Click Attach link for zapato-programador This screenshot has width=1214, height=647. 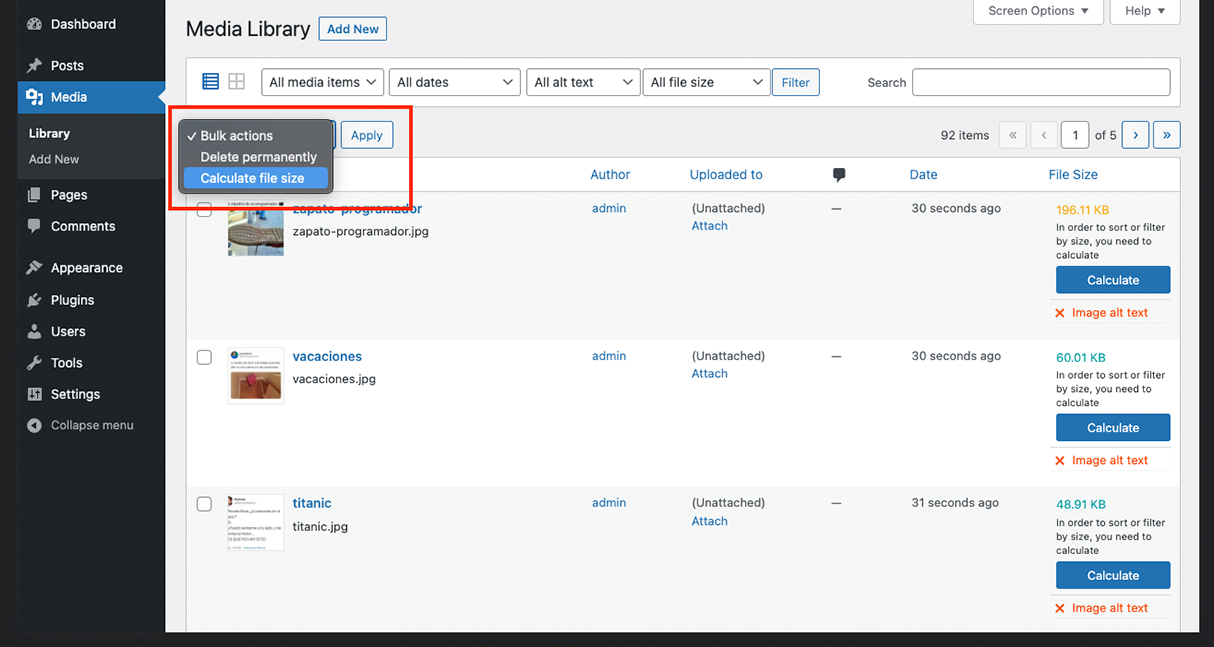pos(710,226)
